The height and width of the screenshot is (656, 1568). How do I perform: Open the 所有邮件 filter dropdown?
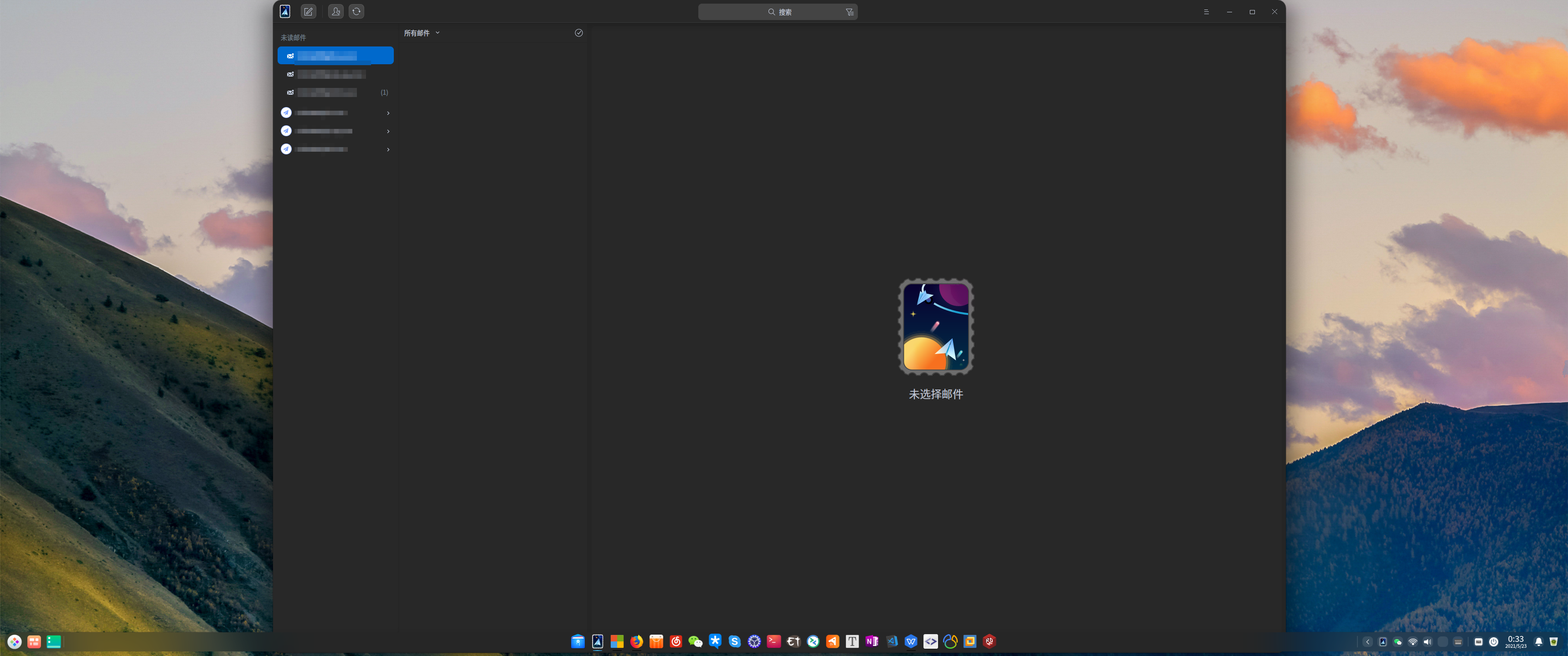421,33
